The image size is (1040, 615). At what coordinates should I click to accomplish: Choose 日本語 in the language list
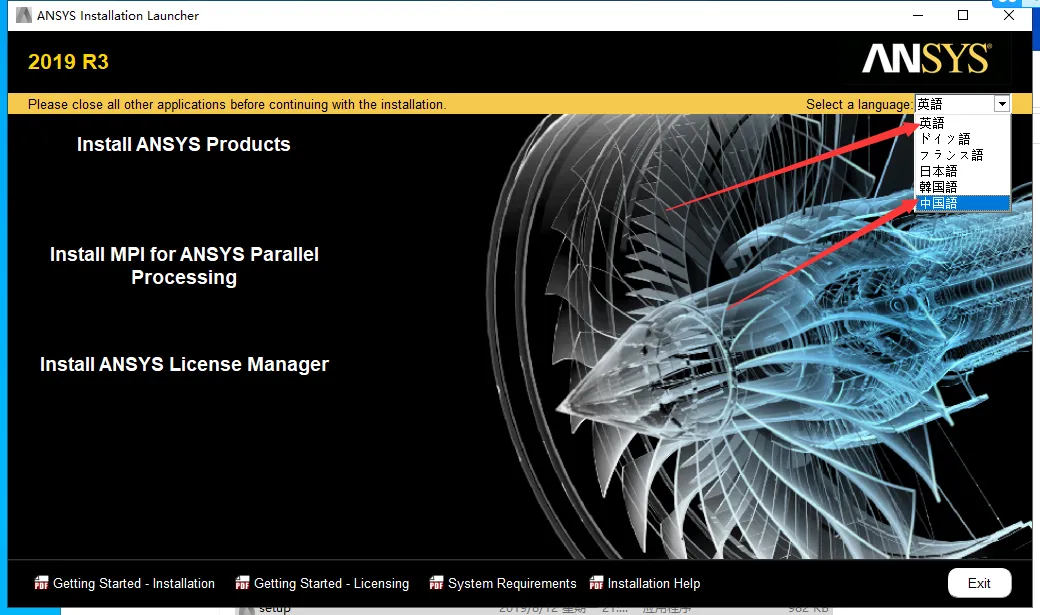click(962, 171)
